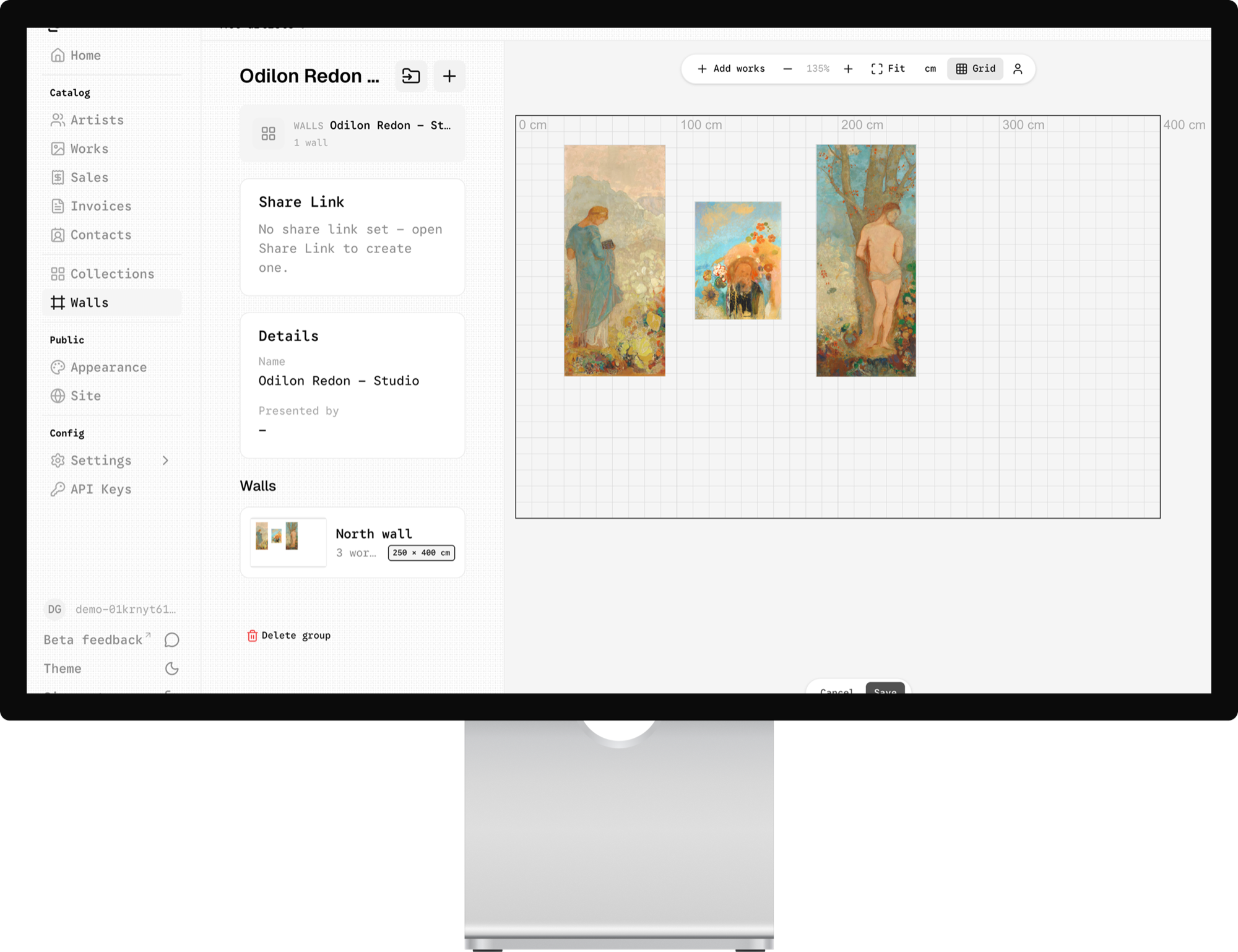The width and height of the screenshot is (1238, 952).
Task: Open the Works catalog page
Action: tap(111, 149)
